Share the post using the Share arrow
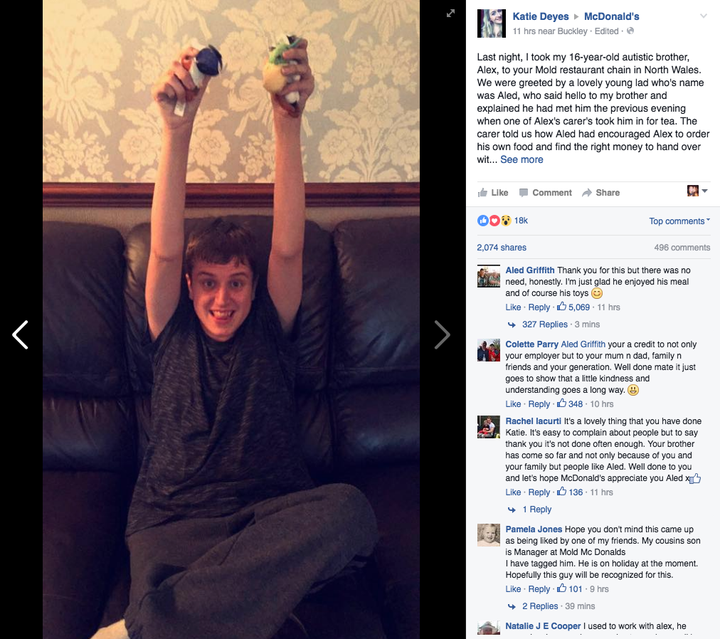720x639 pixels. [601, 193]
